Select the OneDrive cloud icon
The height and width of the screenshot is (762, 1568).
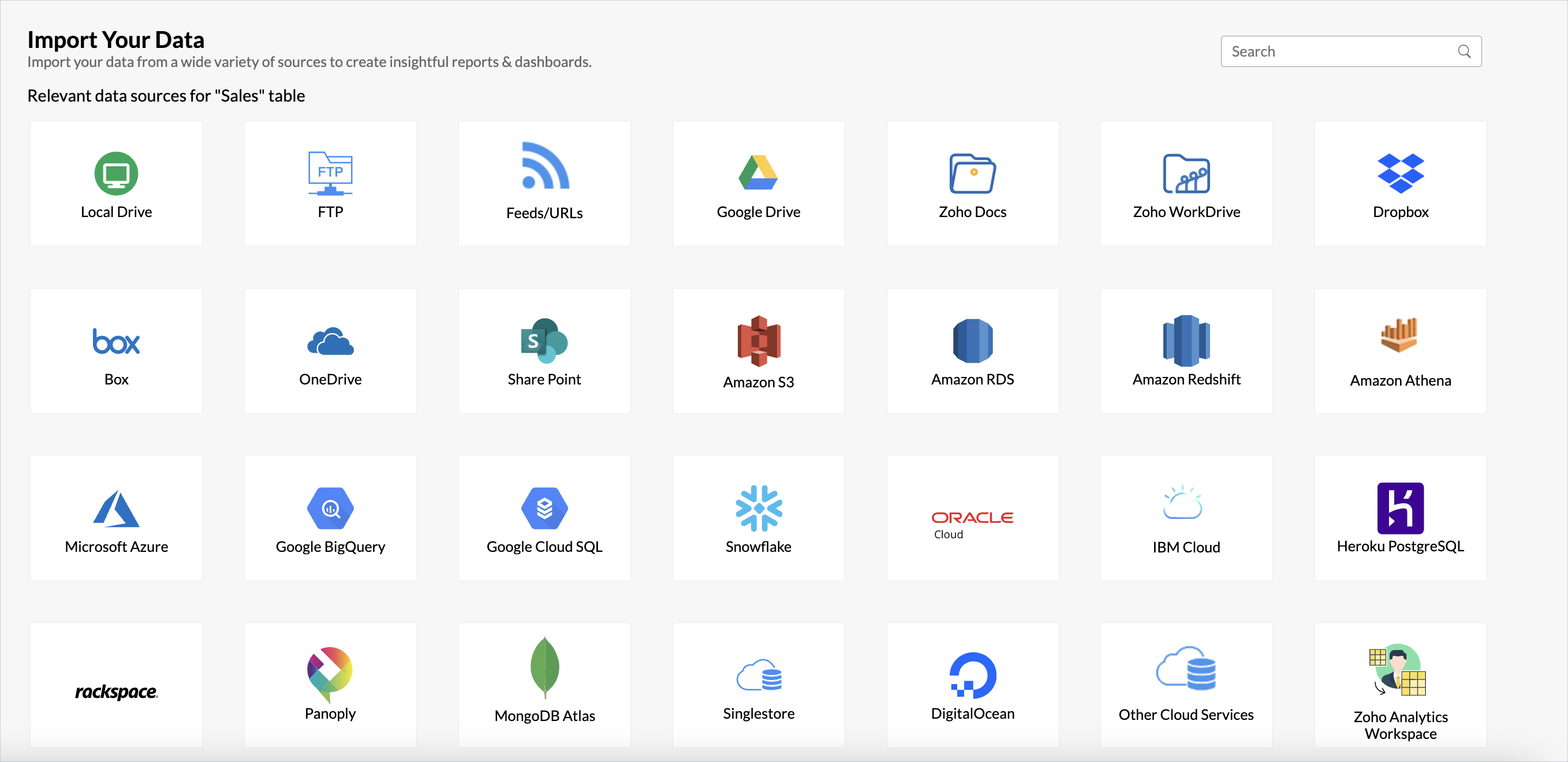[330, 341]
